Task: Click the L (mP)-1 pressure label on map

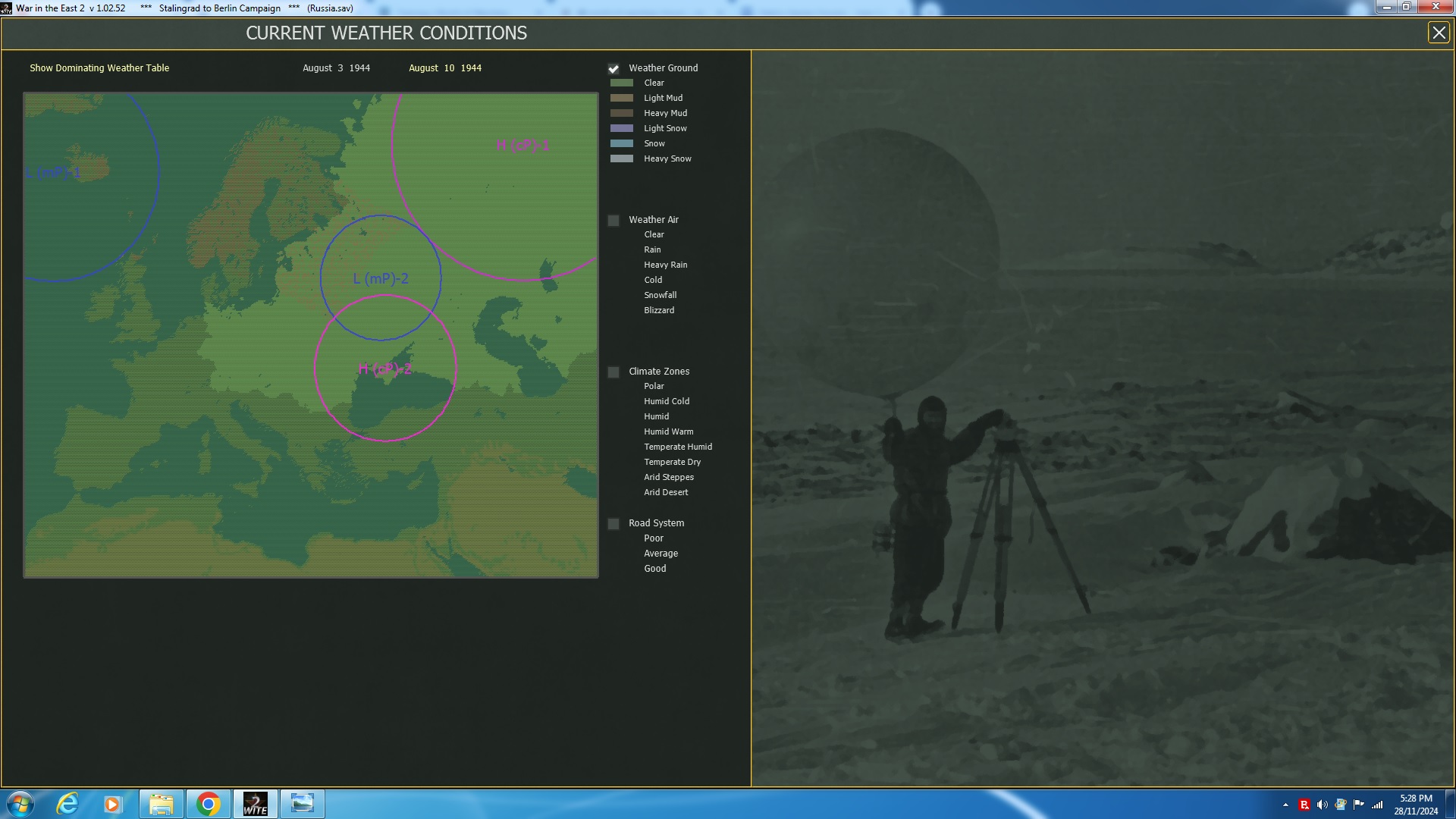Action: [53, 172]
